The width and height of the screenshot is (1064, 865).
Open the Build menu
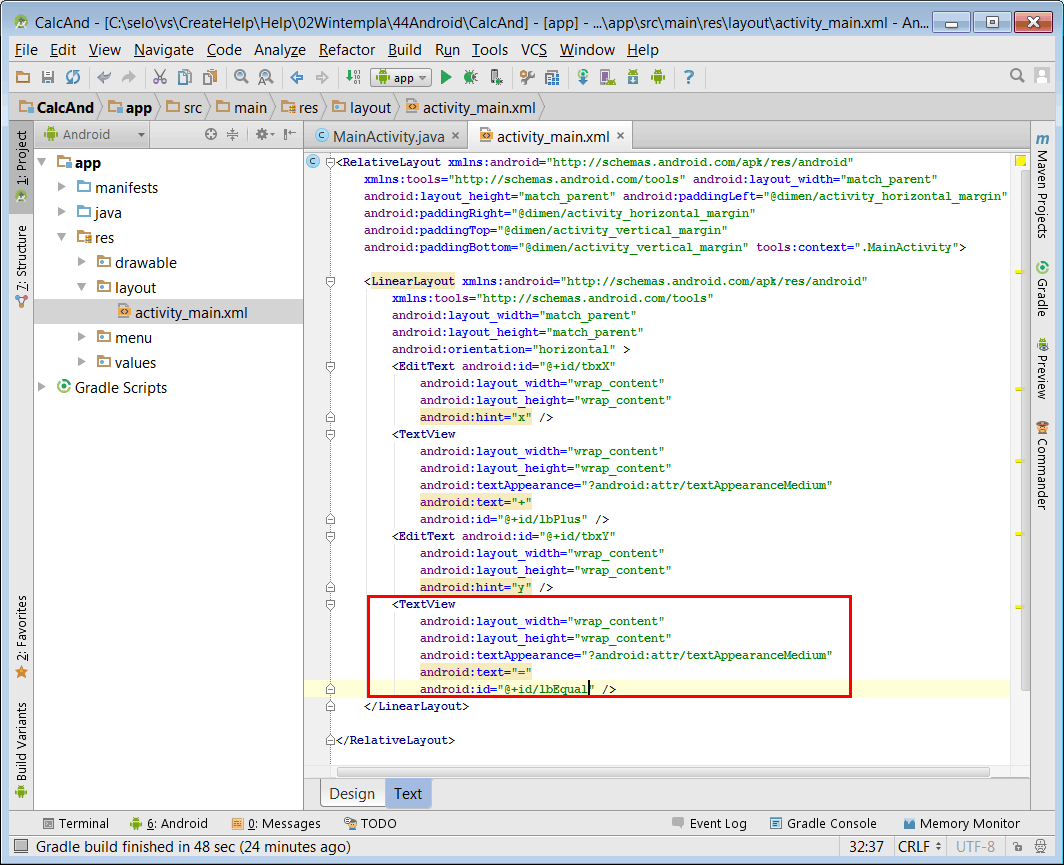pyautogui.click(x=404, y=50)
